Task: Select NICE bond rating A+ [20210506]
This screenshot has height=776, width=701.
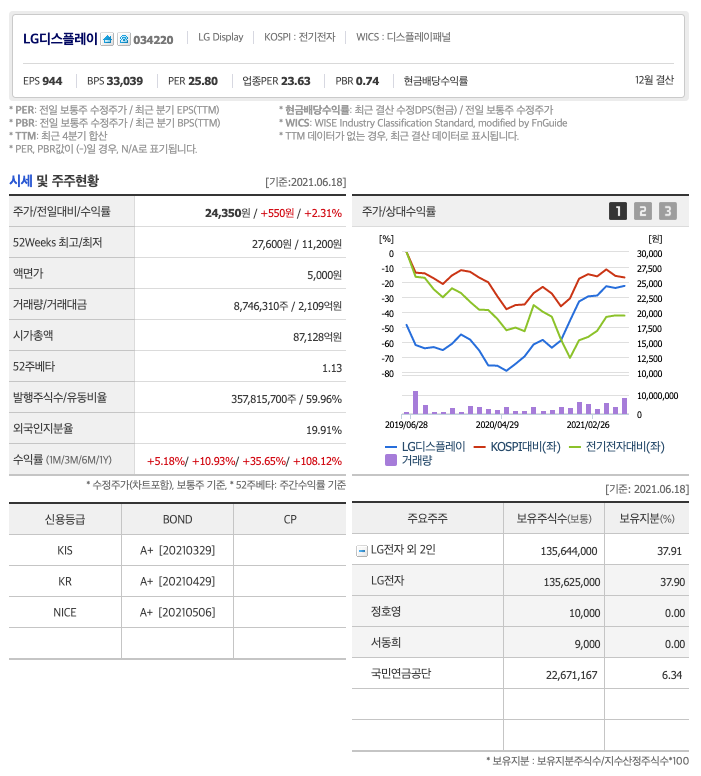Action: [177, 613]
